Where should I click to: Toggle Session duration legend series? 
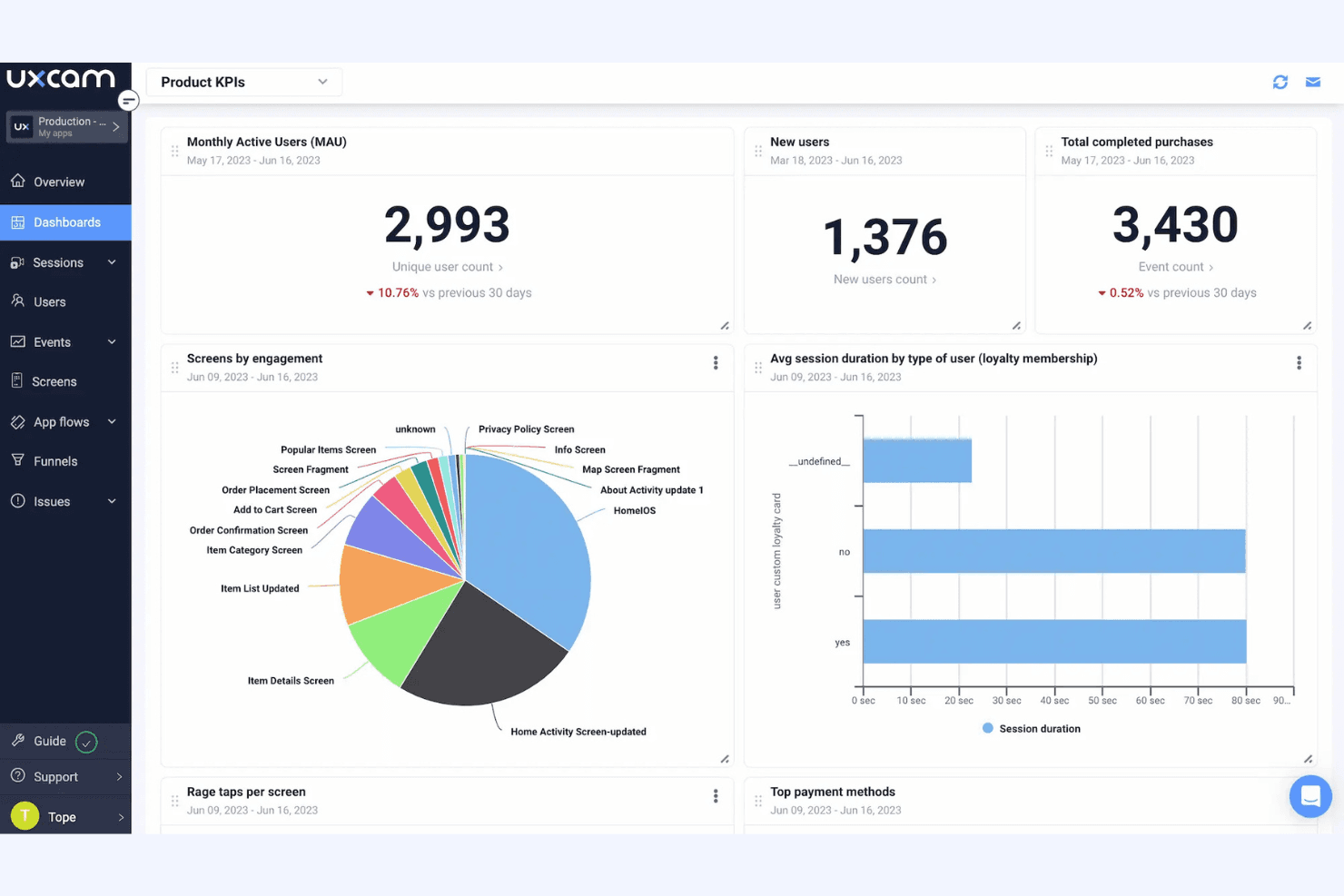click(1032, 728)
